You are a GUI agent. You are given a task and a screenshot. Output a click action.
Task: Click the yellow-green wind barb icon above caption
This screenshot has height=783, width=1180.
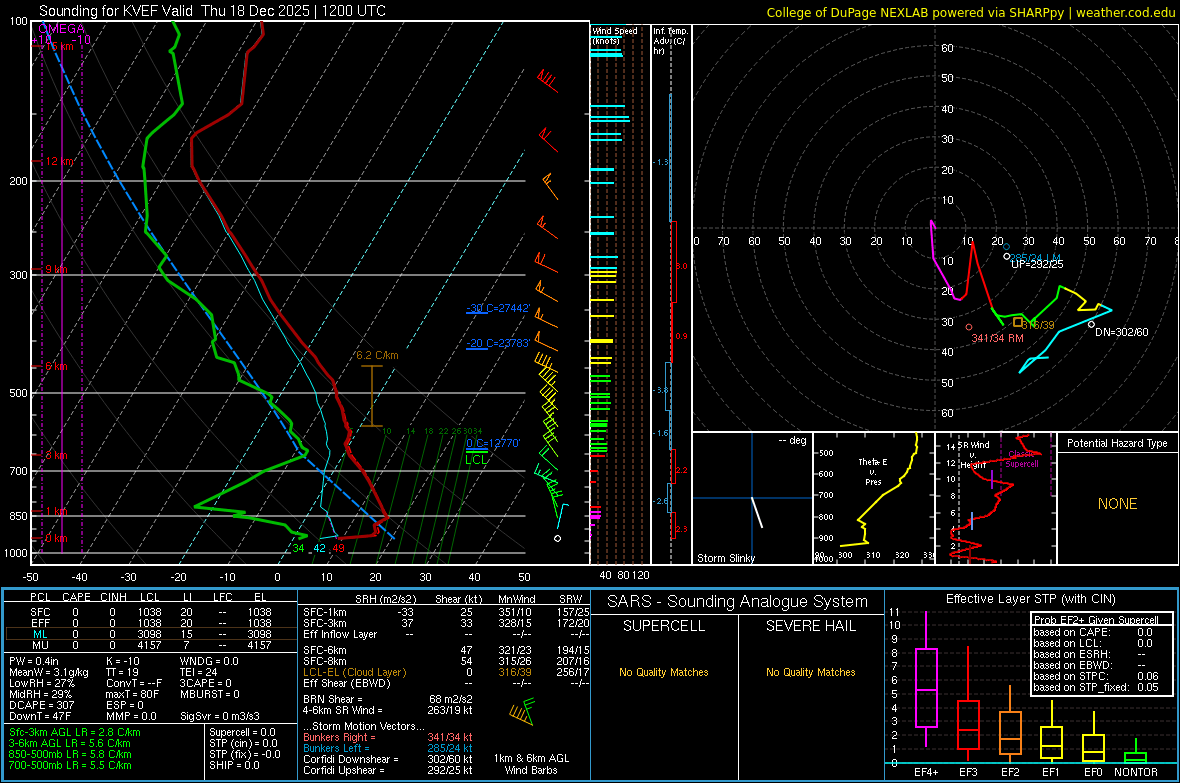point(522,711)
